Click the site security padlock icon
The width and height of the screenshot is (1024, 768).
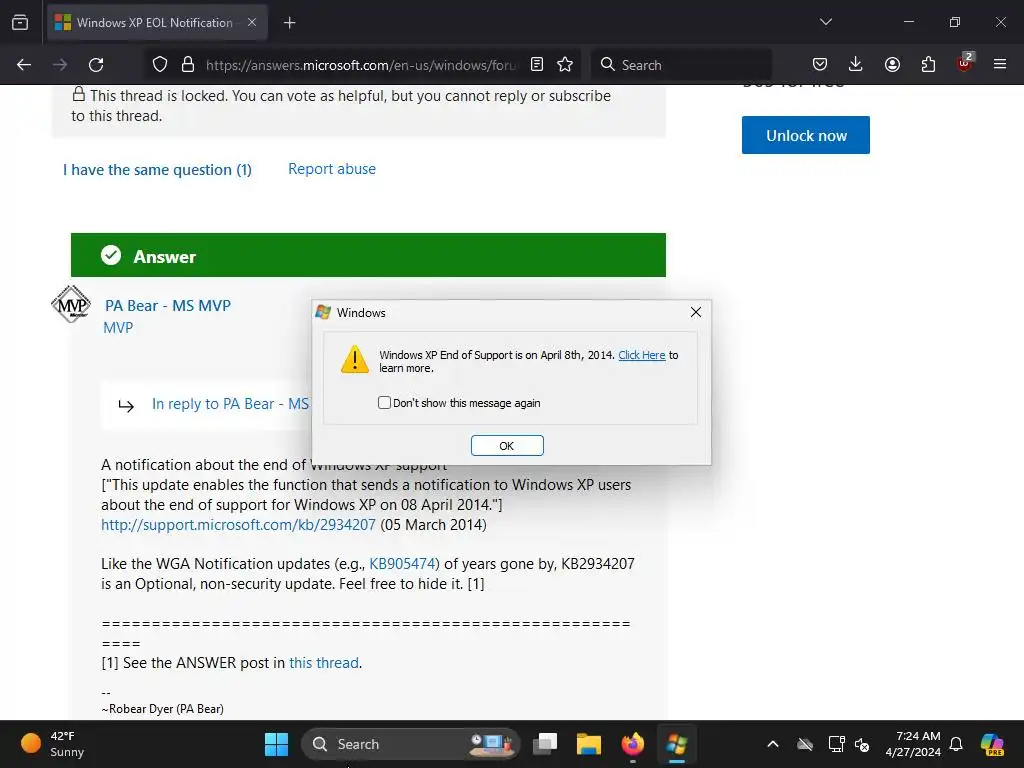point(188,65)
